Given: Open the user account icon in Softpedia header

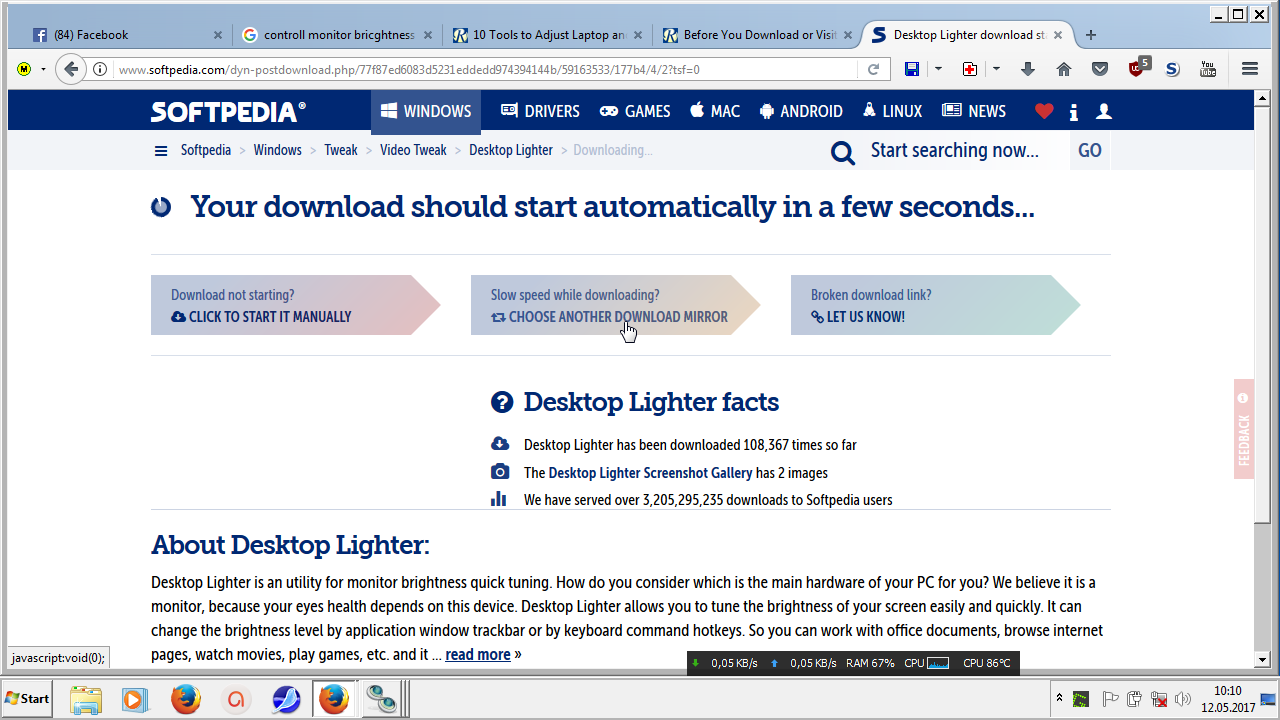Looking at the screenshot, I should [1104, 111].
